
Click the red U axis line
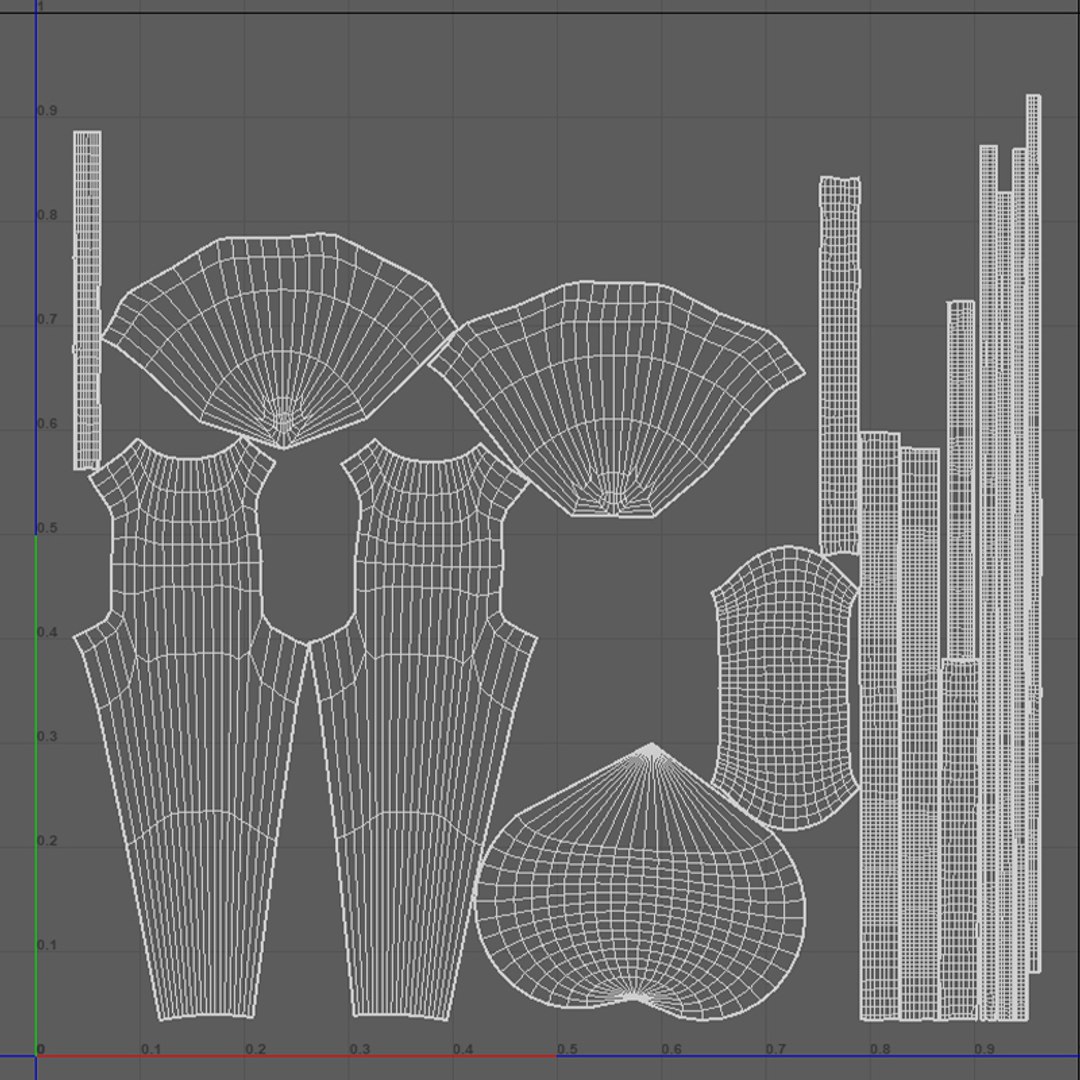coord(296,1056)
